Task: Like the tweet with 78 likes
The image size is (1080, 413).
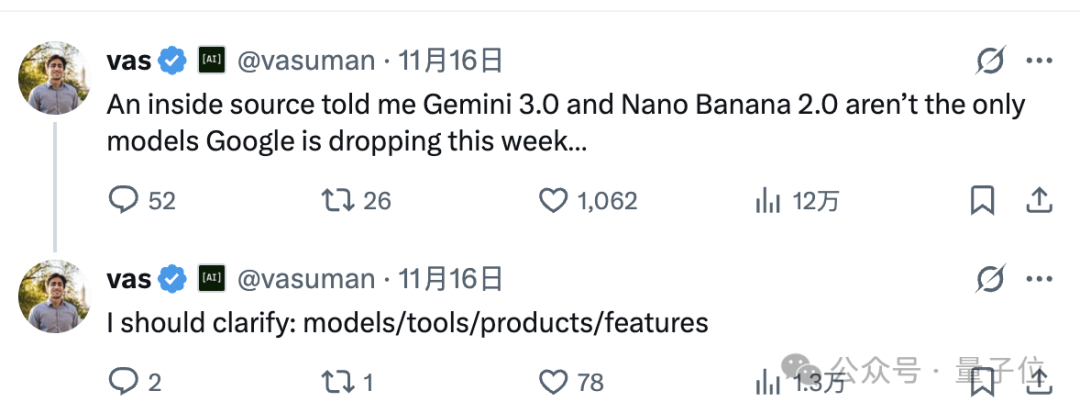Action: point(553,381)
